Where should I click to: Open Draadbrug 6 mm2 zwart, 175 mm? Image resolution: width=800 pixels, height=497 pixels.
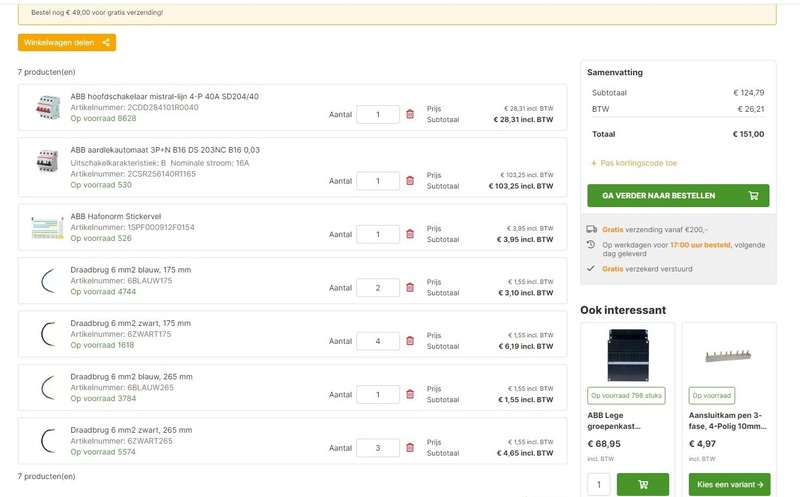click(x=131, y=323)
